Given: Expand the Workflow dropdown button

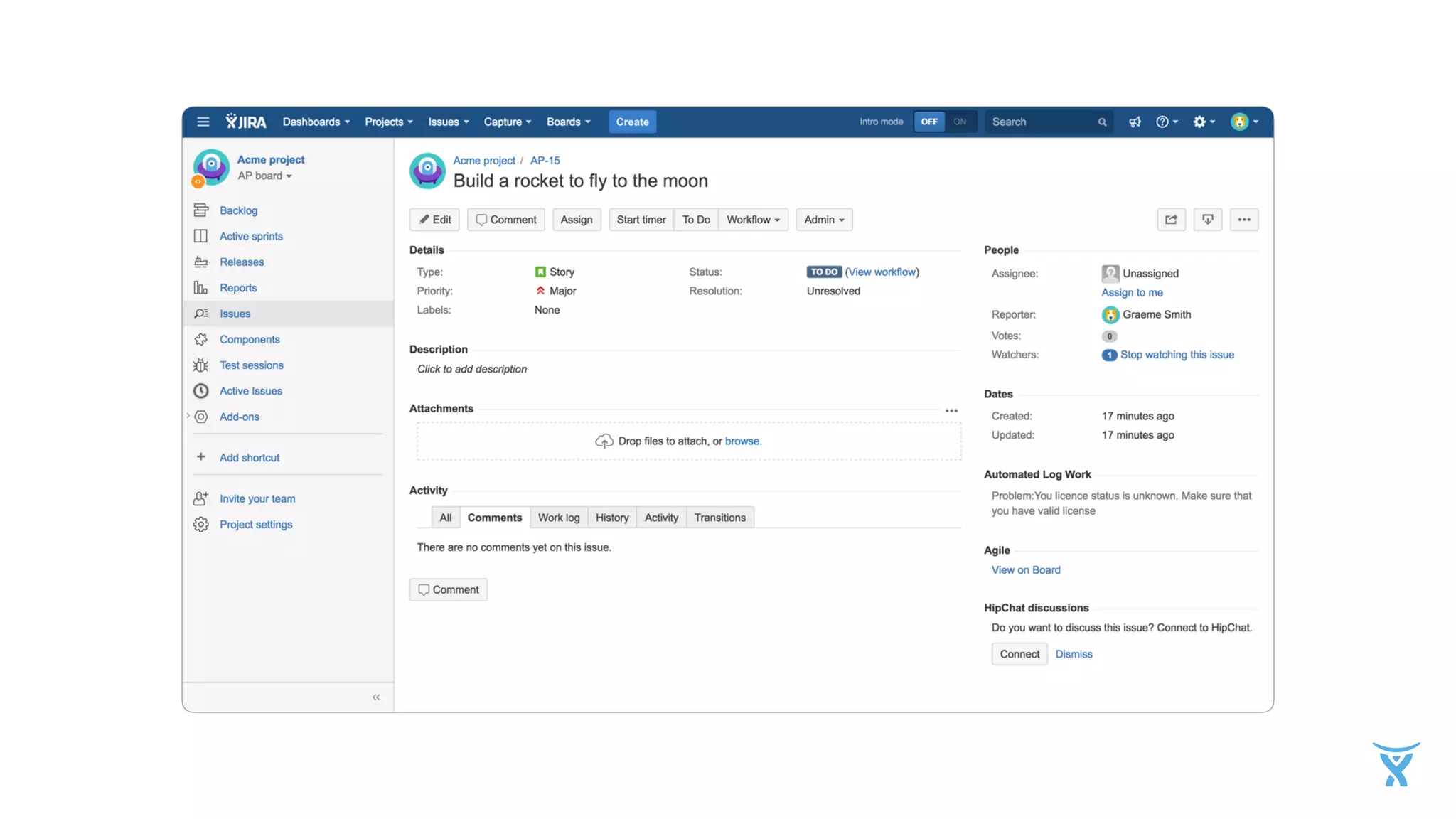Looking at the screenshot, I should click(753, 220).
